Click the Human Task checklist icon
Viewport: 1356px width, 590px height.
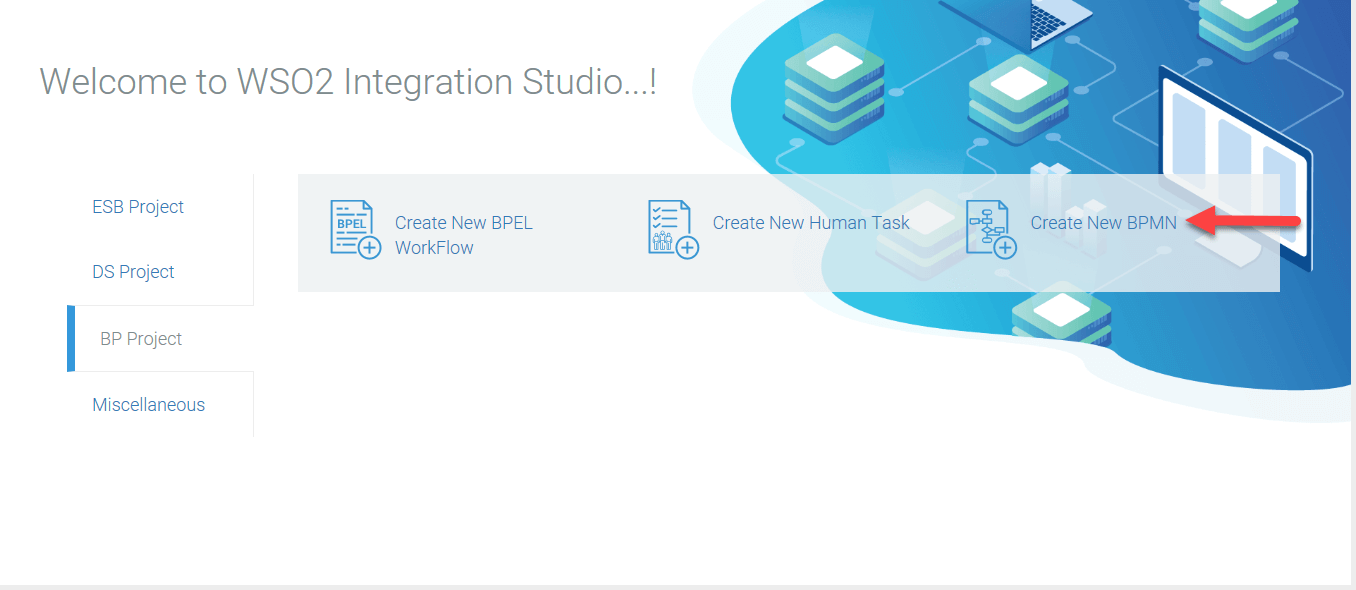670,227
